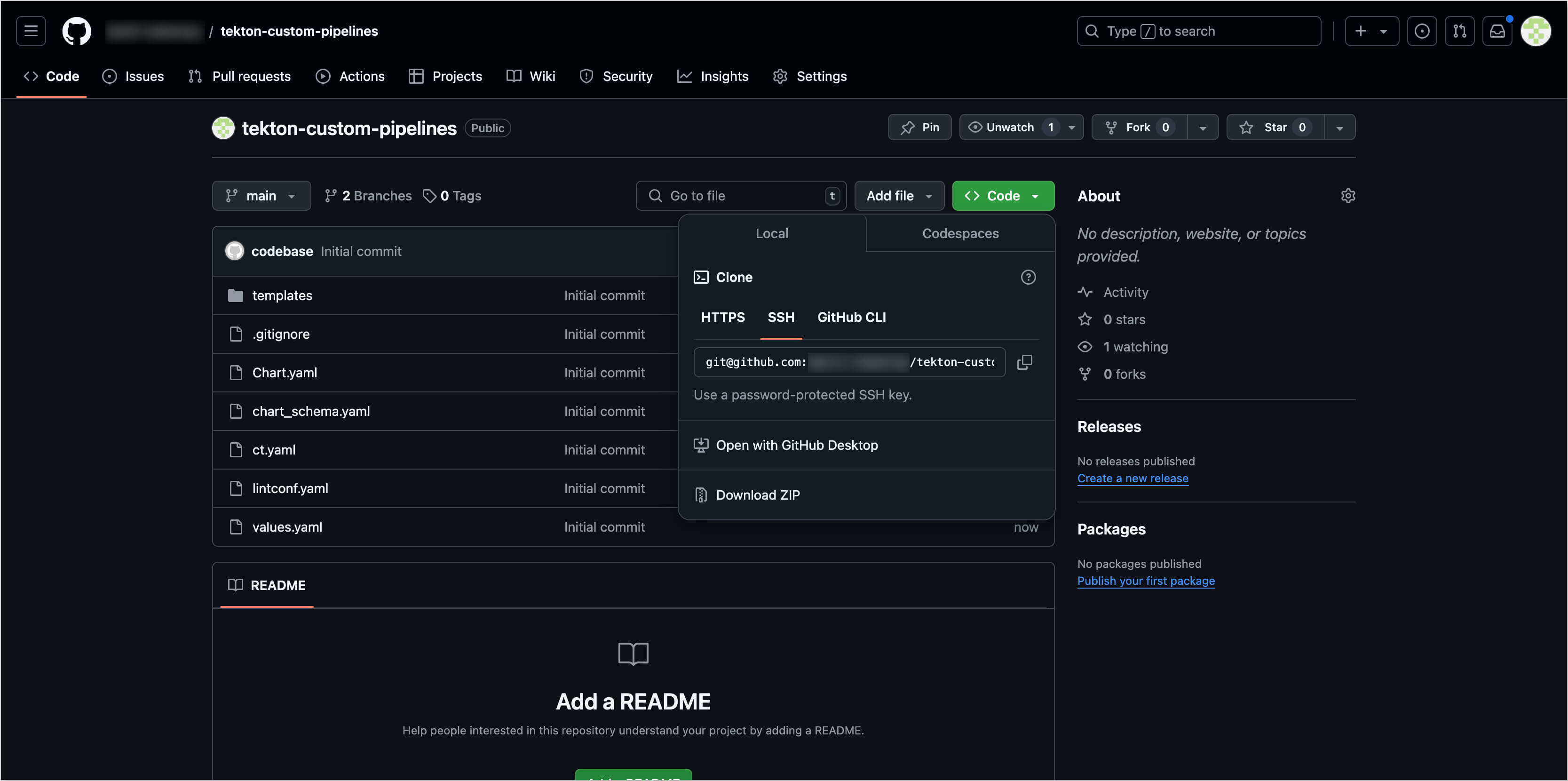This screenshot has width=1568, height=781.
Task: Pin the tekton-custom-pipelines repository
Action: pyautogui.click(x=919, y=127)
